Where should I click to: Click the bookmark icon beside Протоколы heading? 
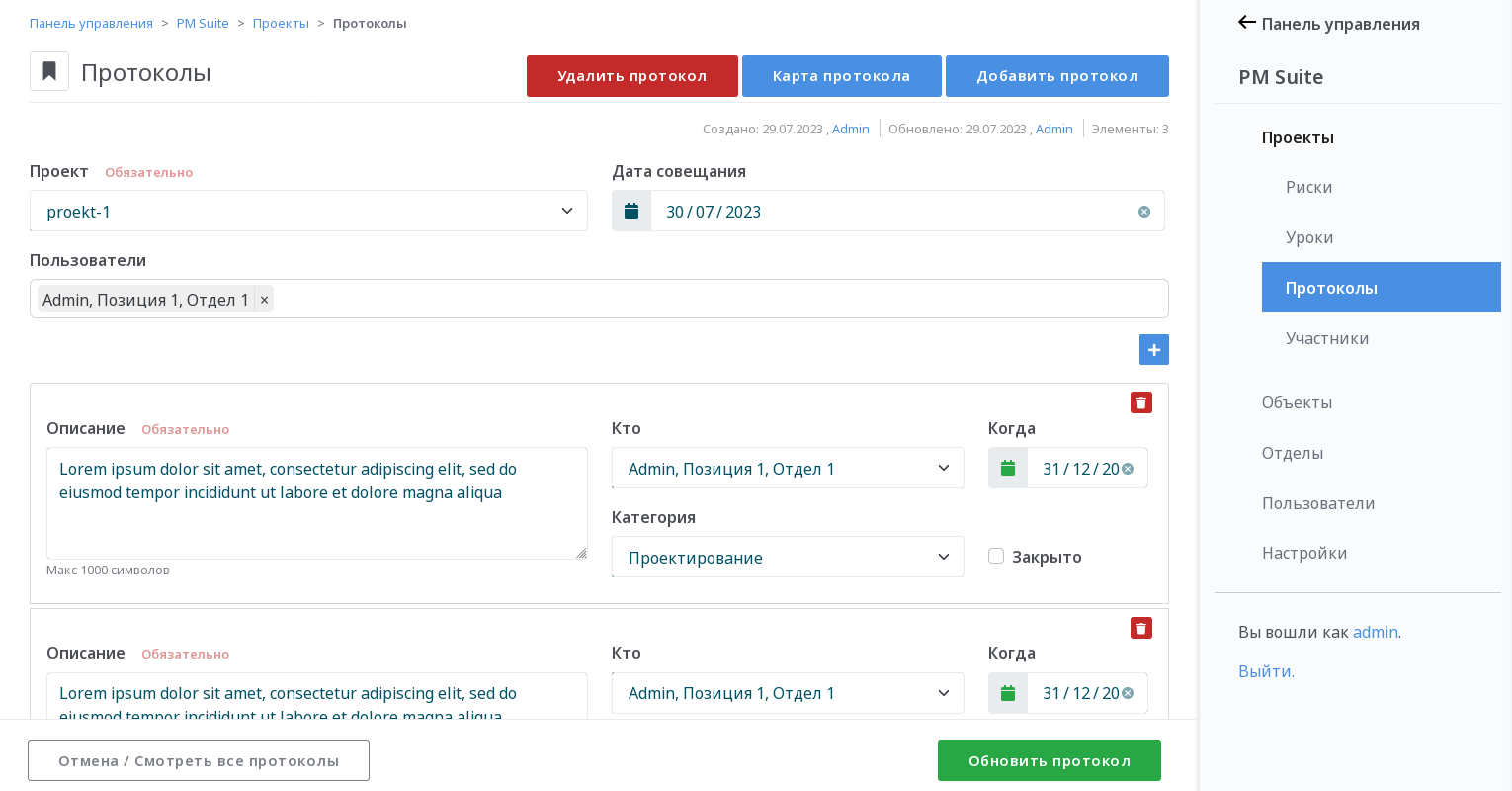click(x=49, y=71)
